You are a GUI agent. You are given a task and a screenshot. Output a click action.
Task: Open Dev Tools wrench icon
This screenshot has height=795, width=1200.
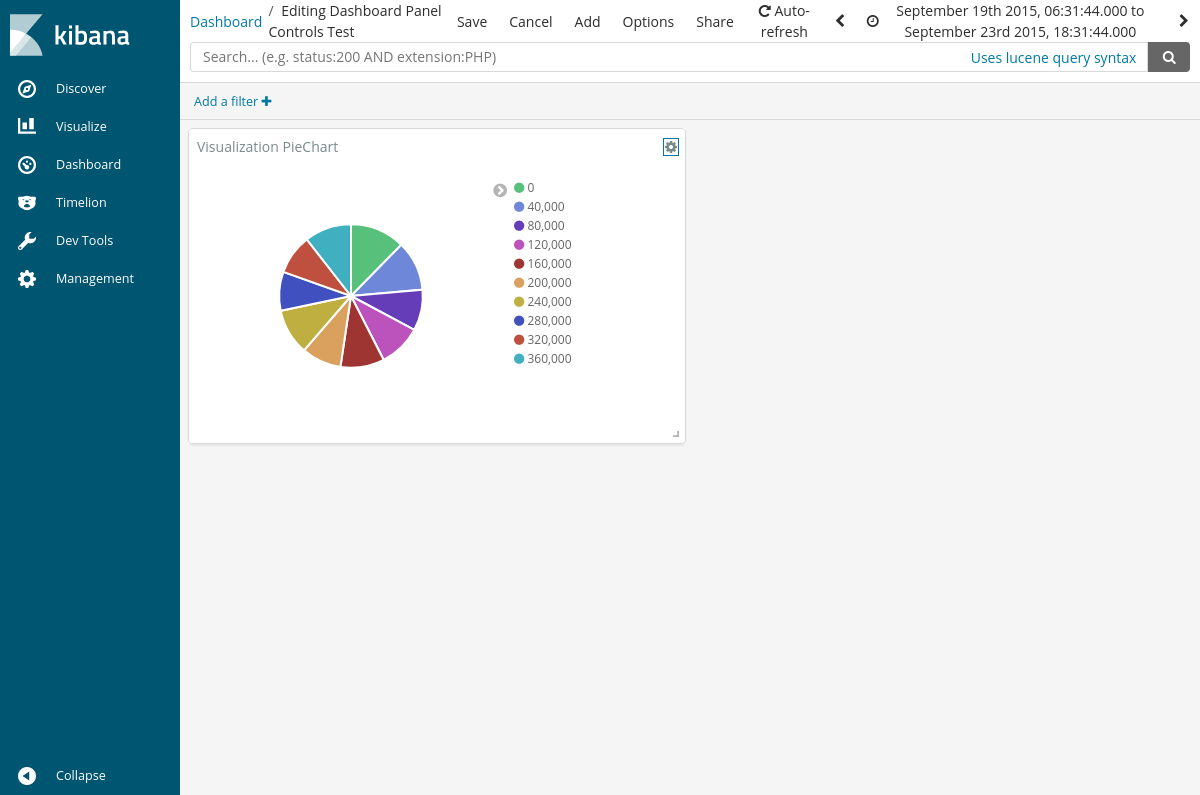pyautogui.click(x=27, y=241)
